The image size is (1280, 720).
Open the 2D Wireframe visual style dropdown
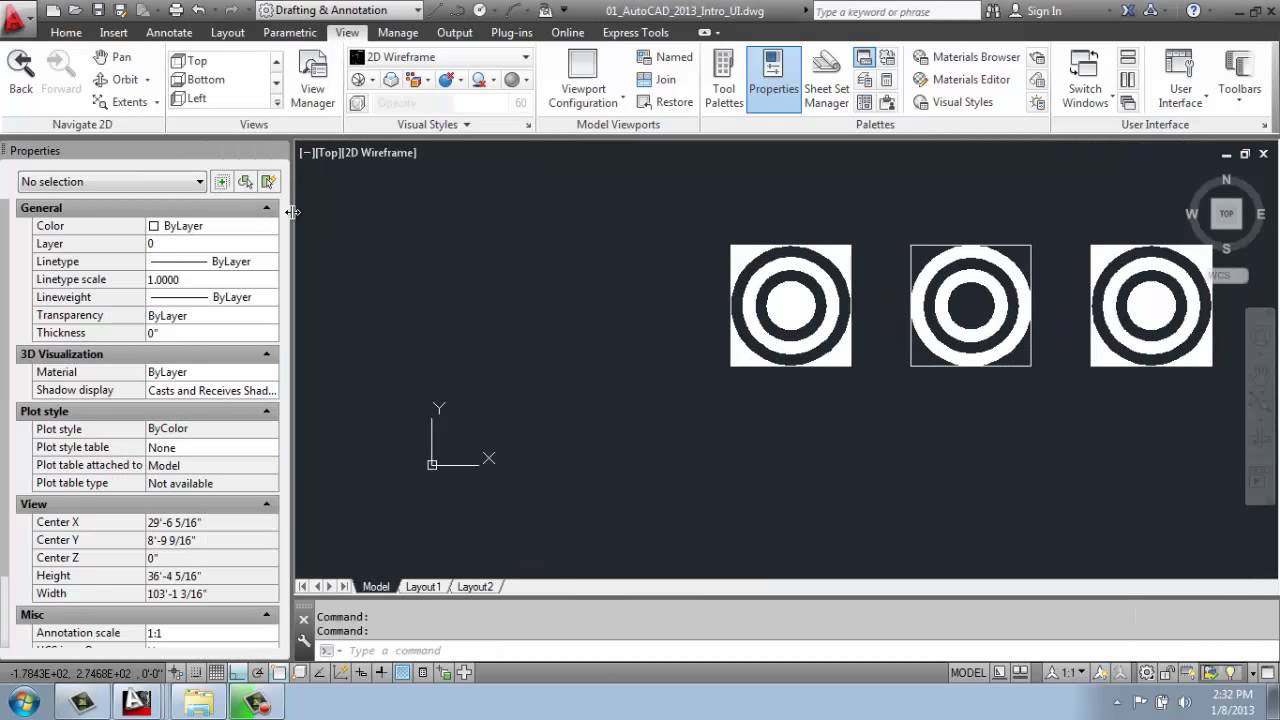point(440,57)
